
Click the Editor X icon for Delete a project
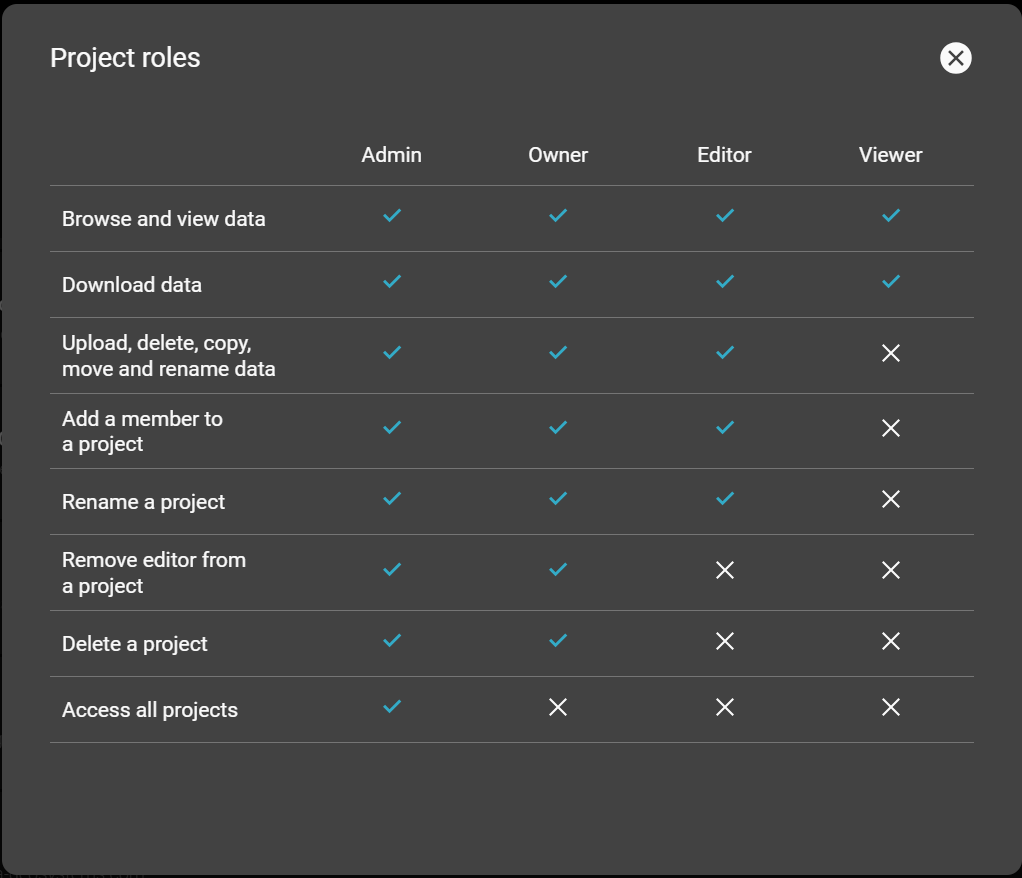click(x=725, y=641)
